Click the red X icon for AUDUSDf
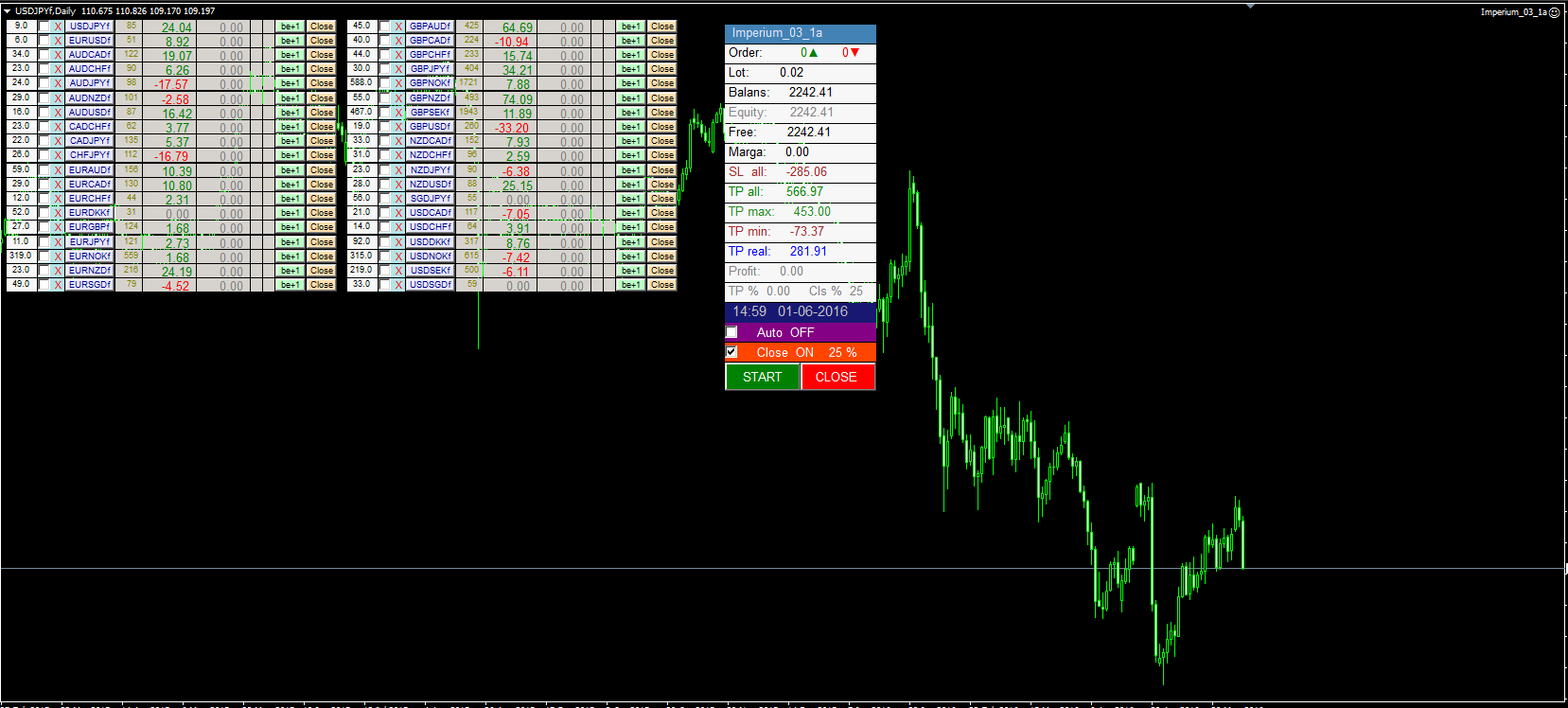This screenshot has width=1568, height=708. [58, 113]
